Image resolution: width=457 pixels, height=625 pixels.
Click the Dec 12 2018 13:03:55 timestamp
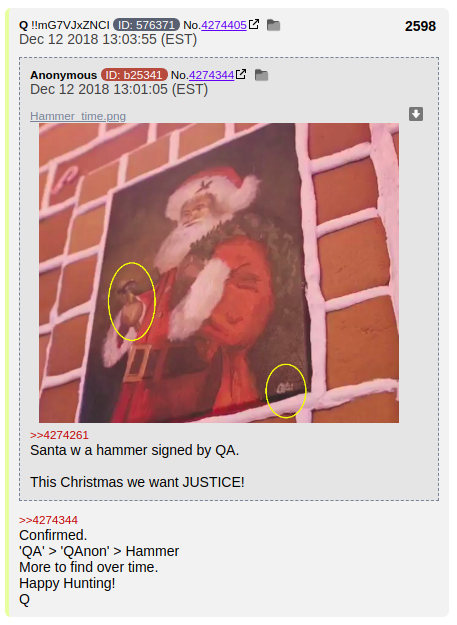(x=108, y=39)
